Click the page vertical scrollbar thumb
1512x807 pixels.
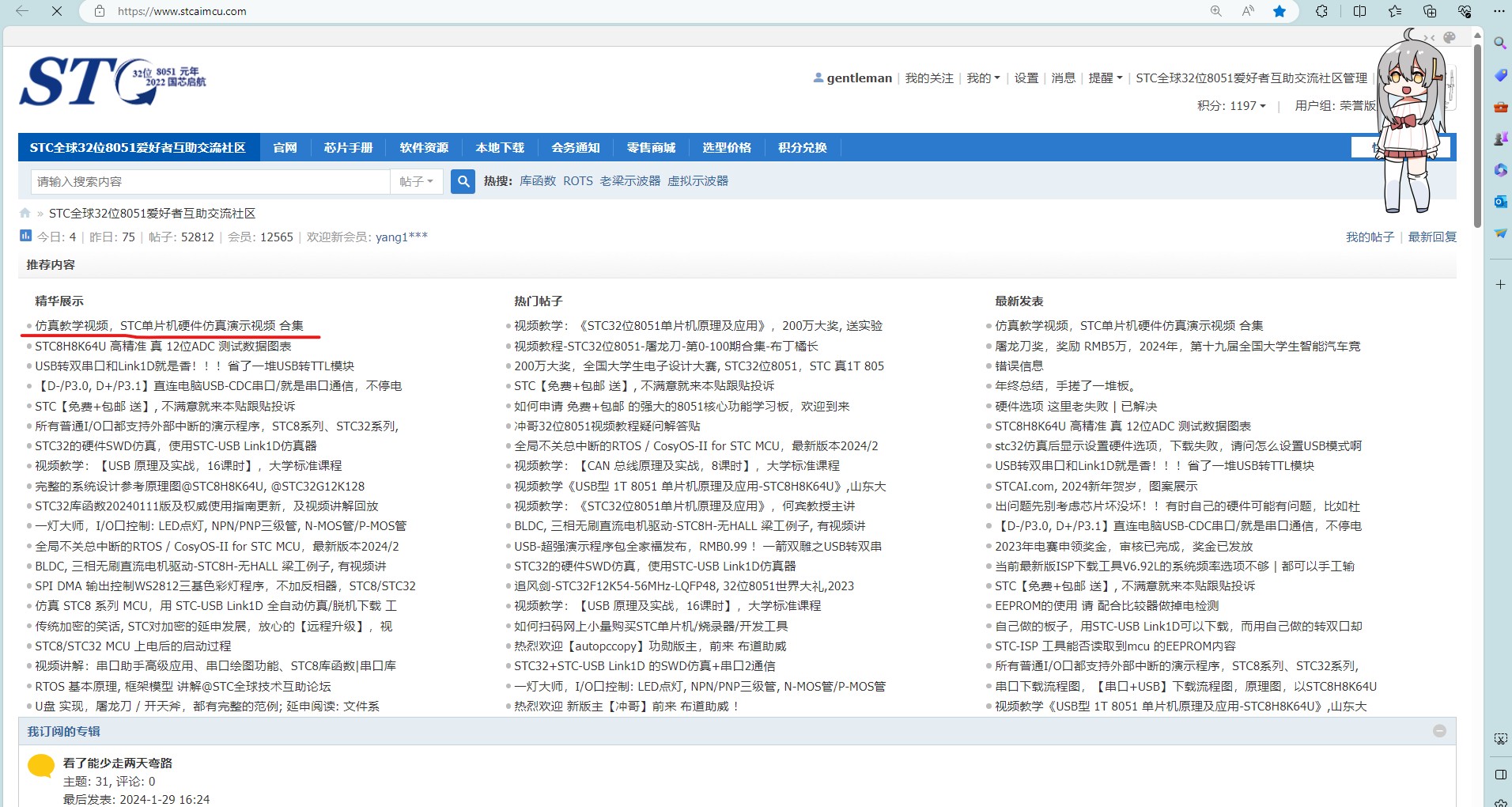pos(1477,134)
